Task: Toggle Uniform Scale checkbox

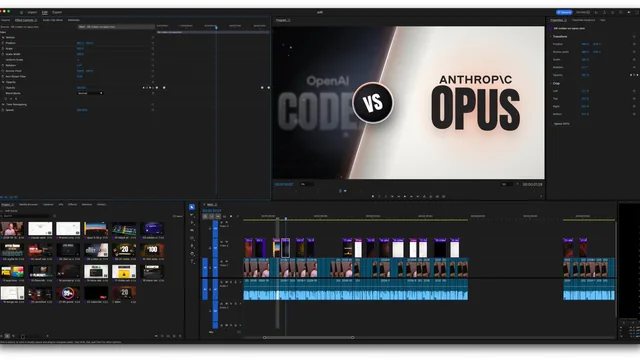Action: pos(78,60)
